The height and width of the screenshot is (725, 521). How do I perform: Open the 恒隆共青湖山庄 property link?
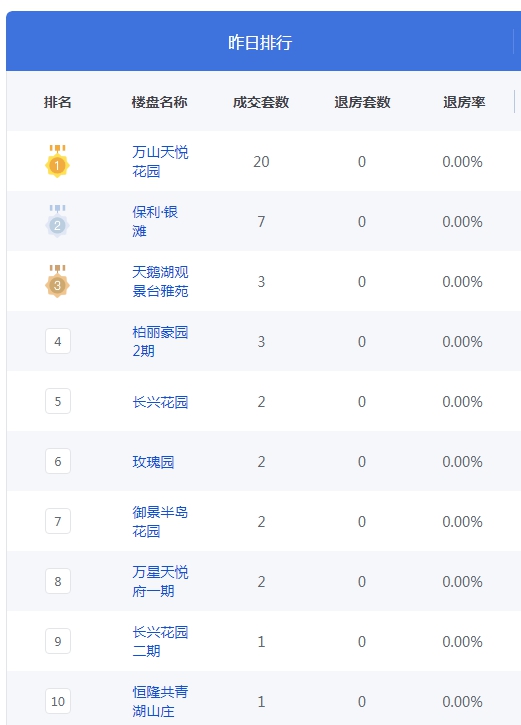point(160,701)
